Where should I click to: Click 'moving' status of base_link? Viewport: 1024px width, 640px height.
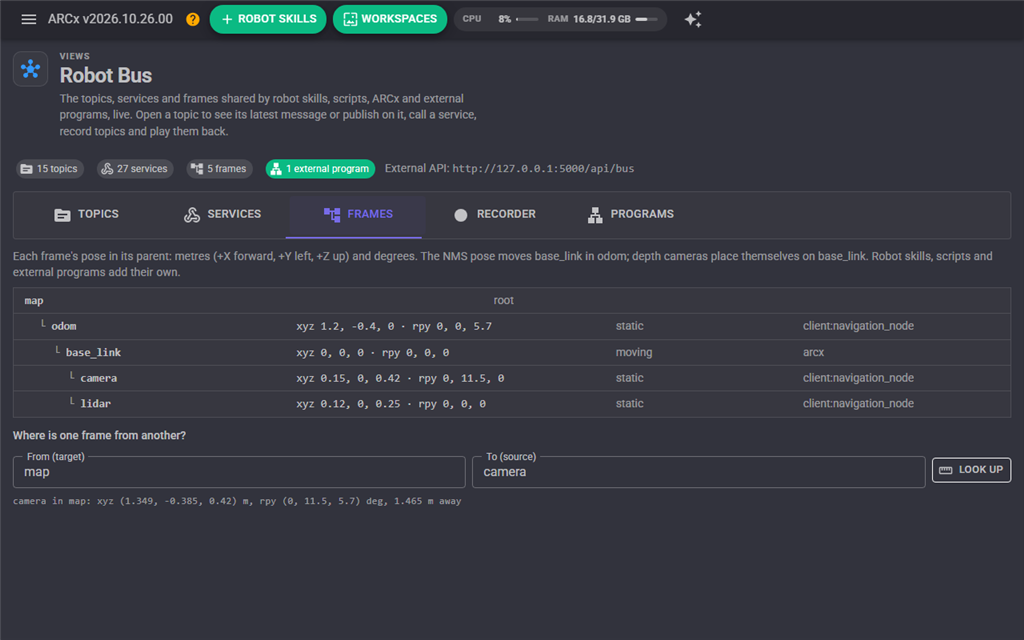pyautogui.click(x=633, y=352)
